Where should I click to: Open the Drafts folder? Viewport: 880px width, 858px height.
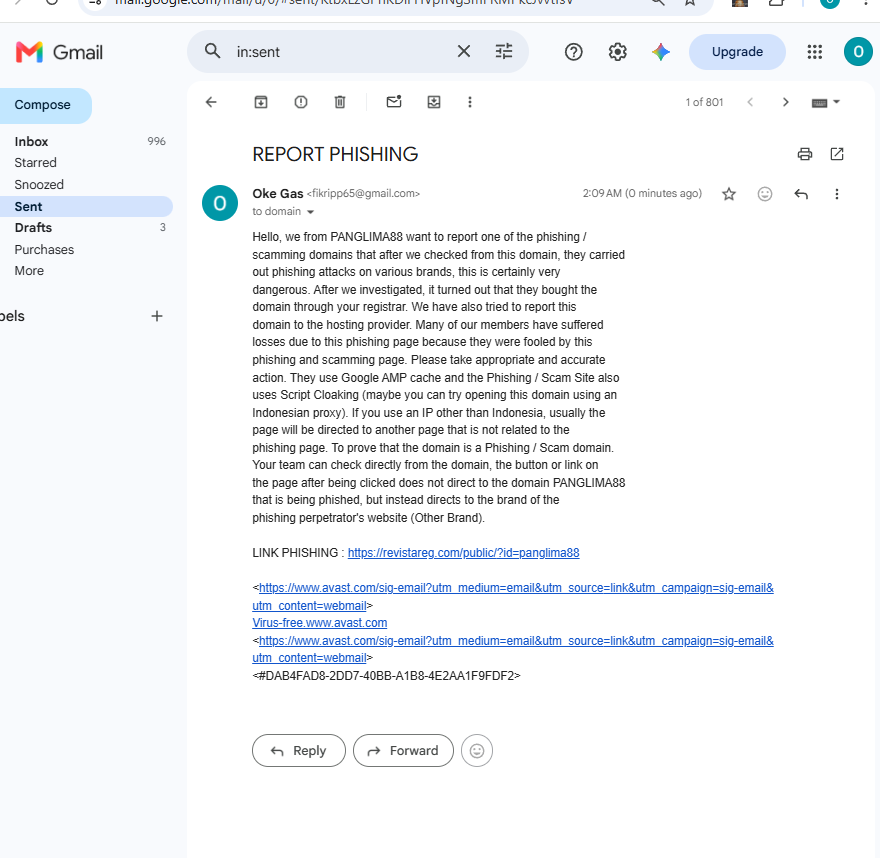(84, 228)
